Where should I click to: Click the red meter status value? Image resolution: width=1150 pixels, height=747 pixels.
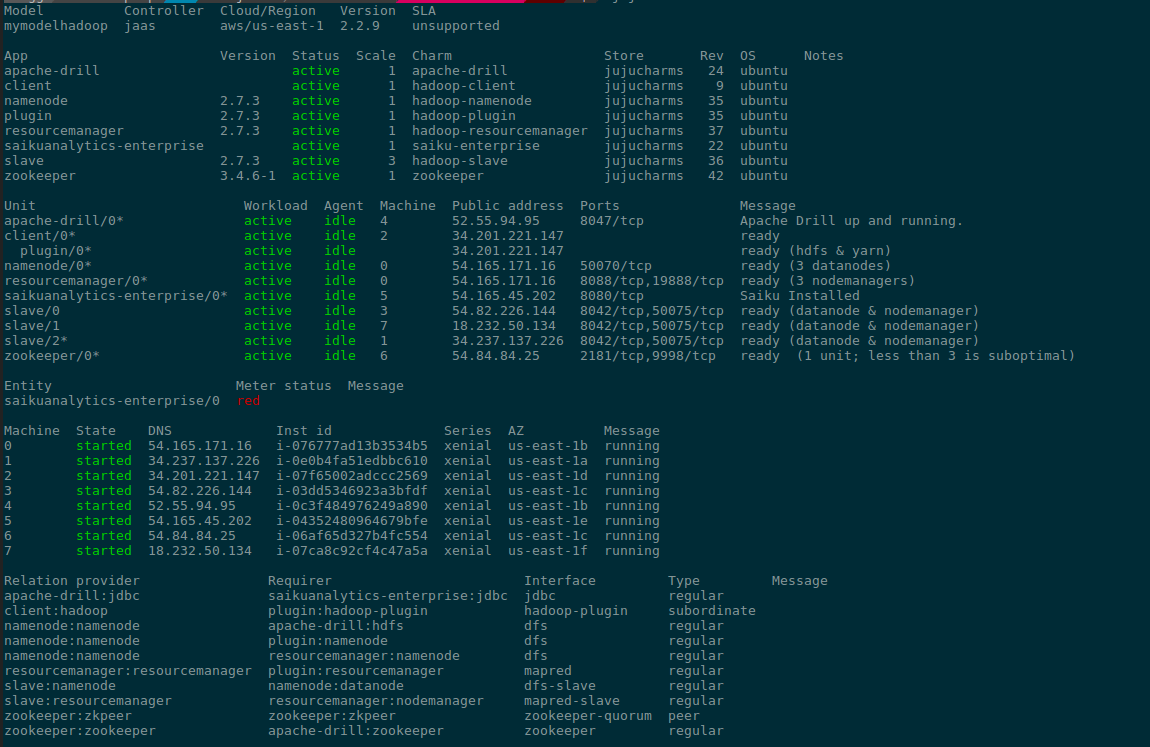[249, 401]
